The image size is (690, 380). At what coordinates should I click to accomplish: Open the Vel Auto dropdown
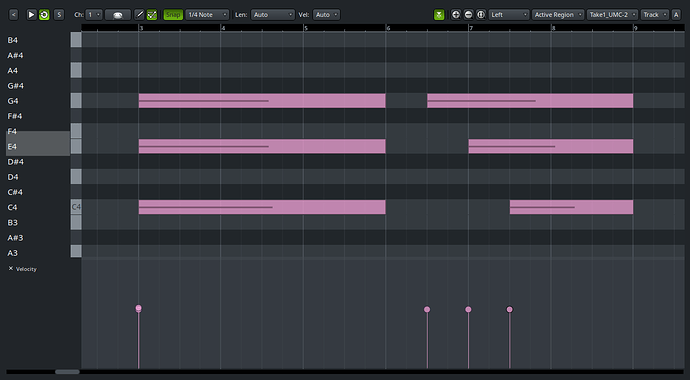pyautogui.click(x=327, y=15)
